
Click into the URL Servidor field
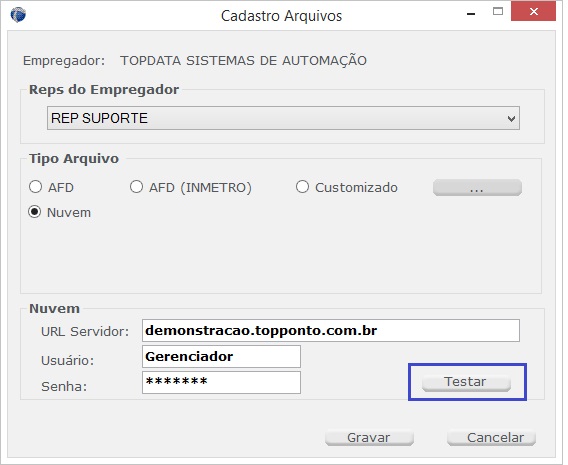(331, 330)
